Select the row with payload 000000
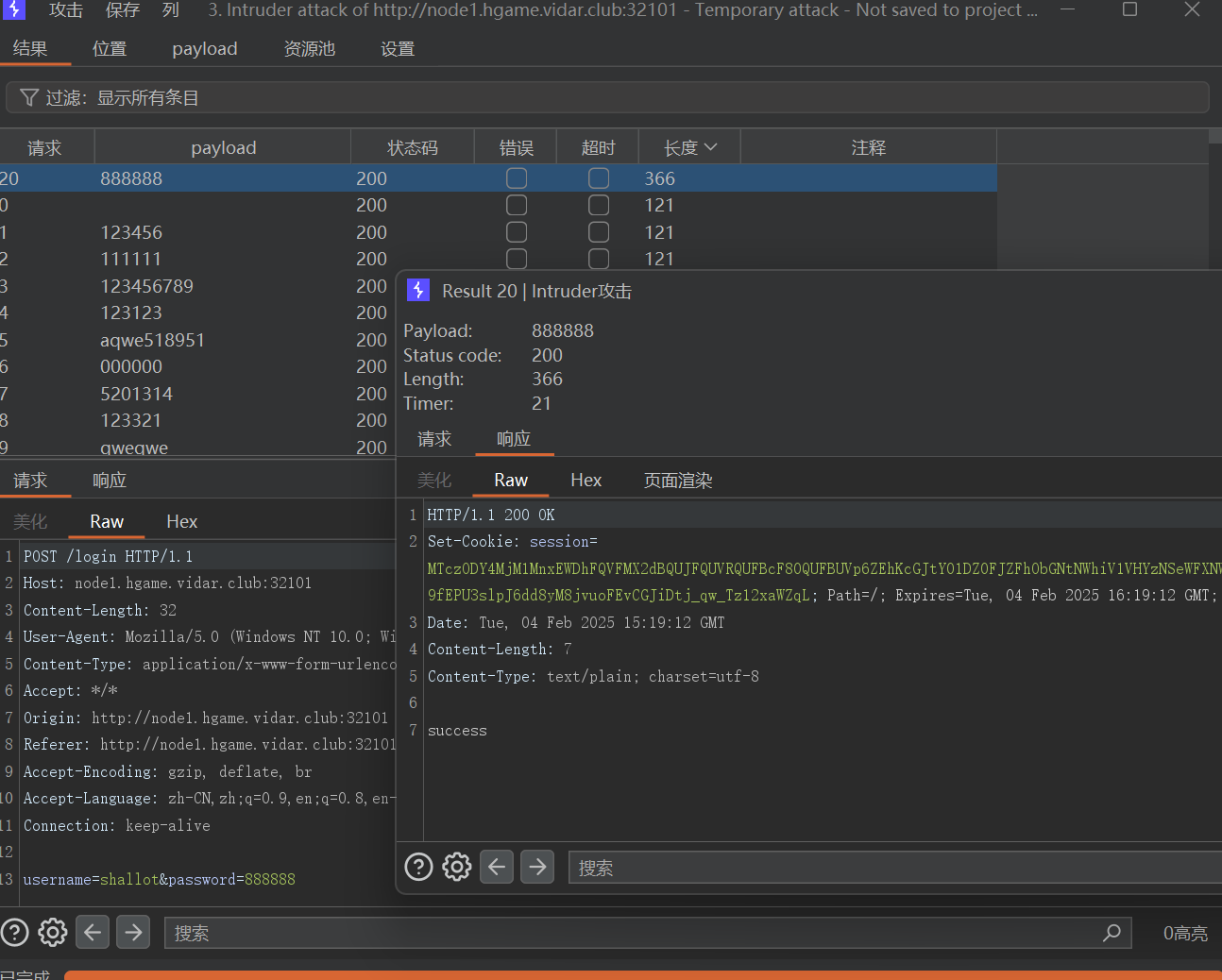The height and width of the screenshot is (980, 1222). pyautogui.click(x=196, y=366)
